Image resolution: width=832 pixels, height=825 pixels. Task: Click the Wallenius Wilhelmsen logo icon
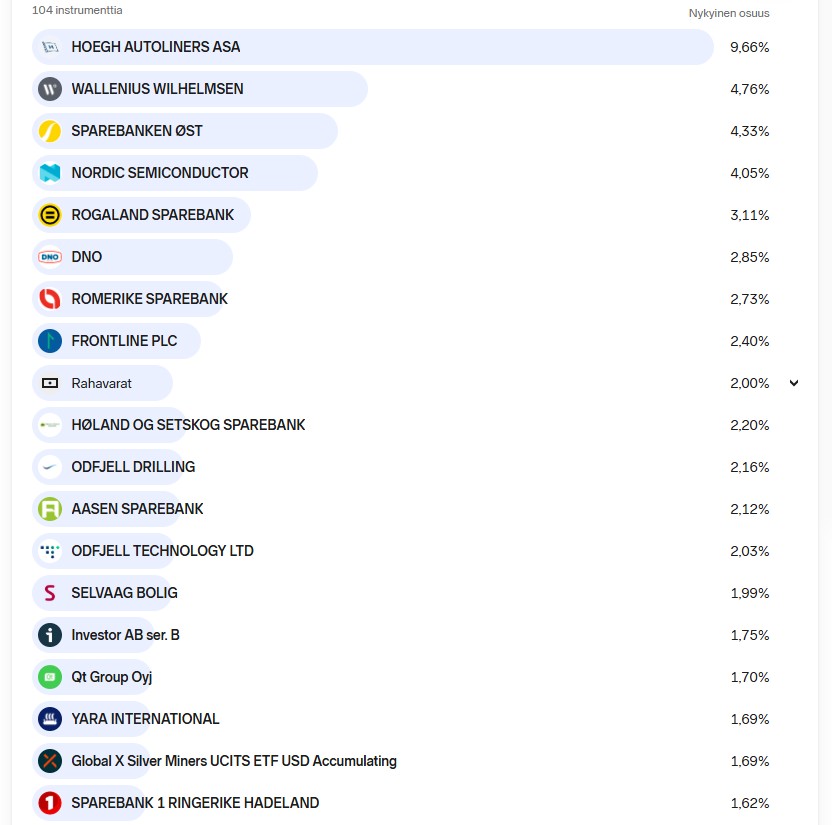(x=50, y=89)
